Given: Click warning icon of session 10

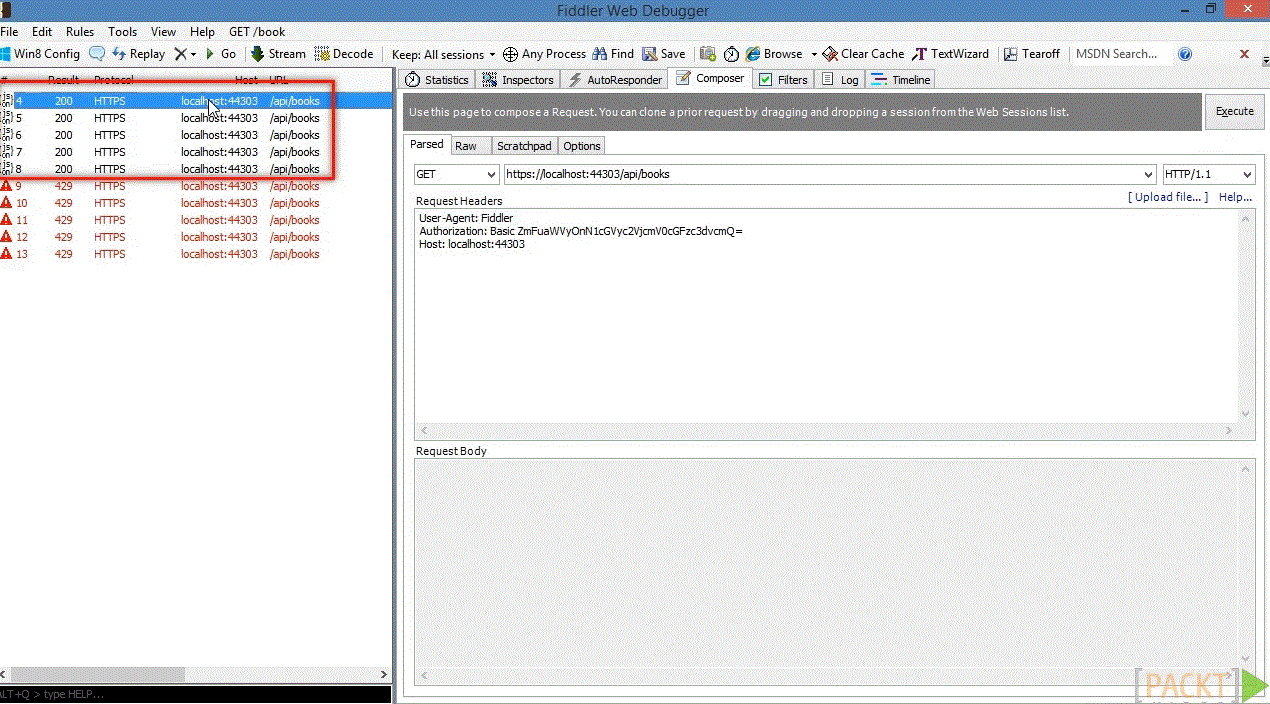Looking at the screenshot, I should coord(6,203).
